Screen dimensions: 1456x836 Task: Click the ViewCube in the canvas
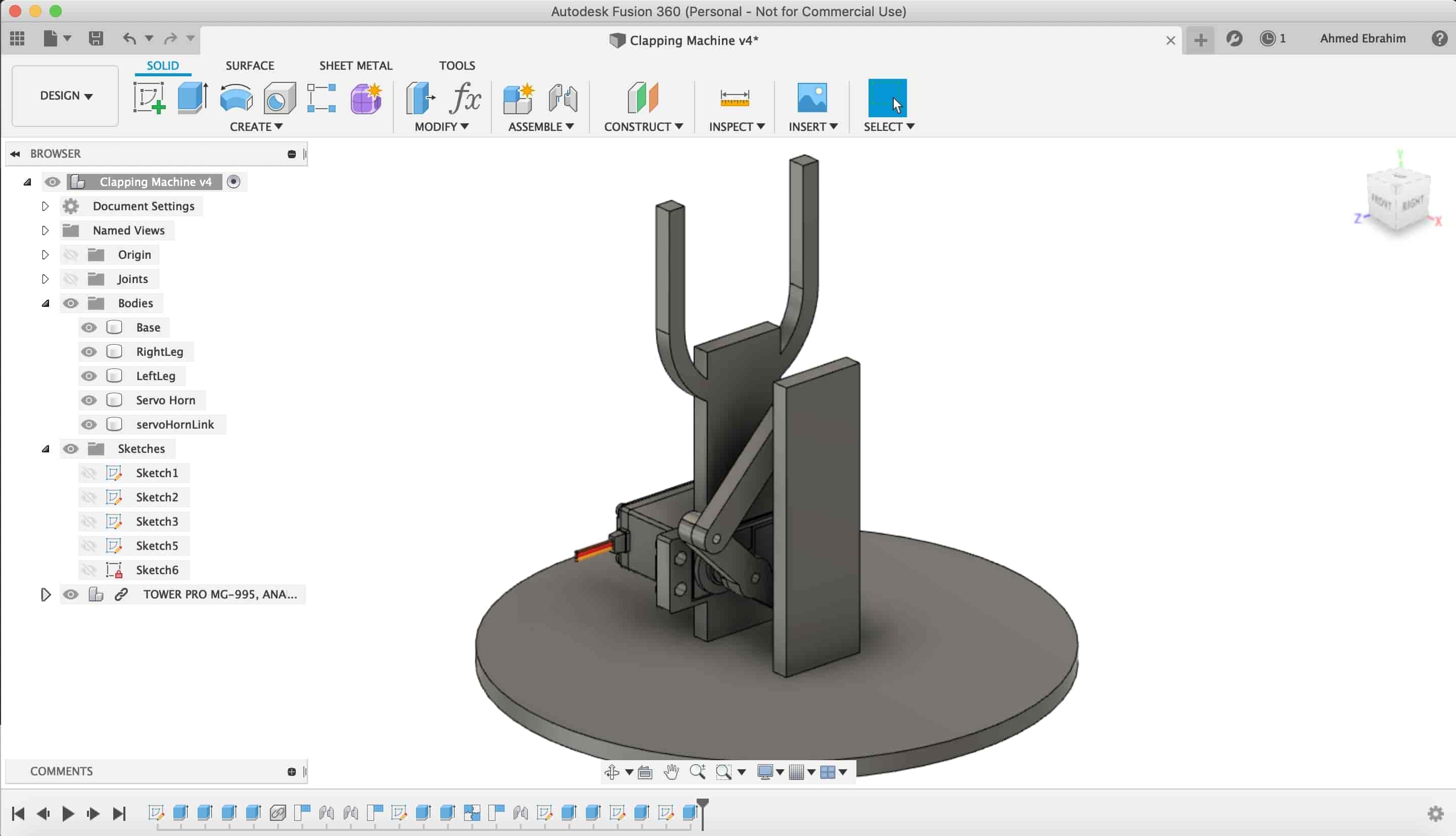[x=1399, y=201]
